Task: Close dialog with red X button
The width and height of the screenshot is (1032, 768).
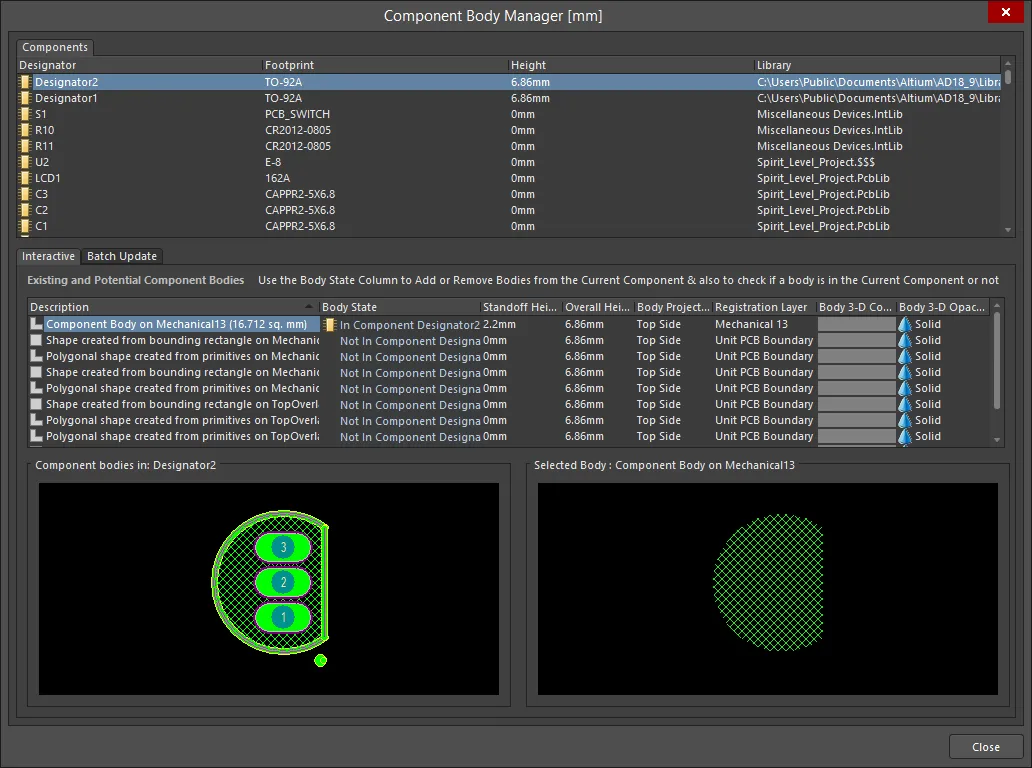Action: tap(1006, 12)
